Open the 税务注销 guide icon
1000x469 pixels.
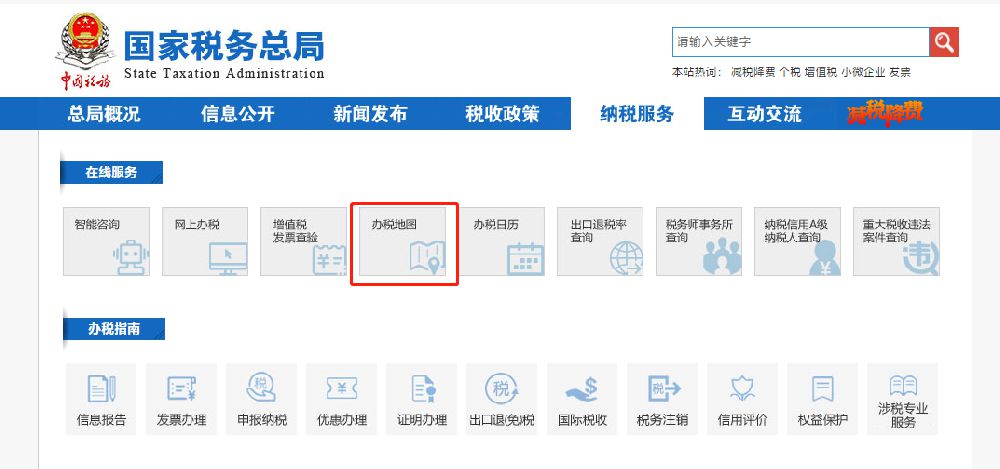(663, 399)
